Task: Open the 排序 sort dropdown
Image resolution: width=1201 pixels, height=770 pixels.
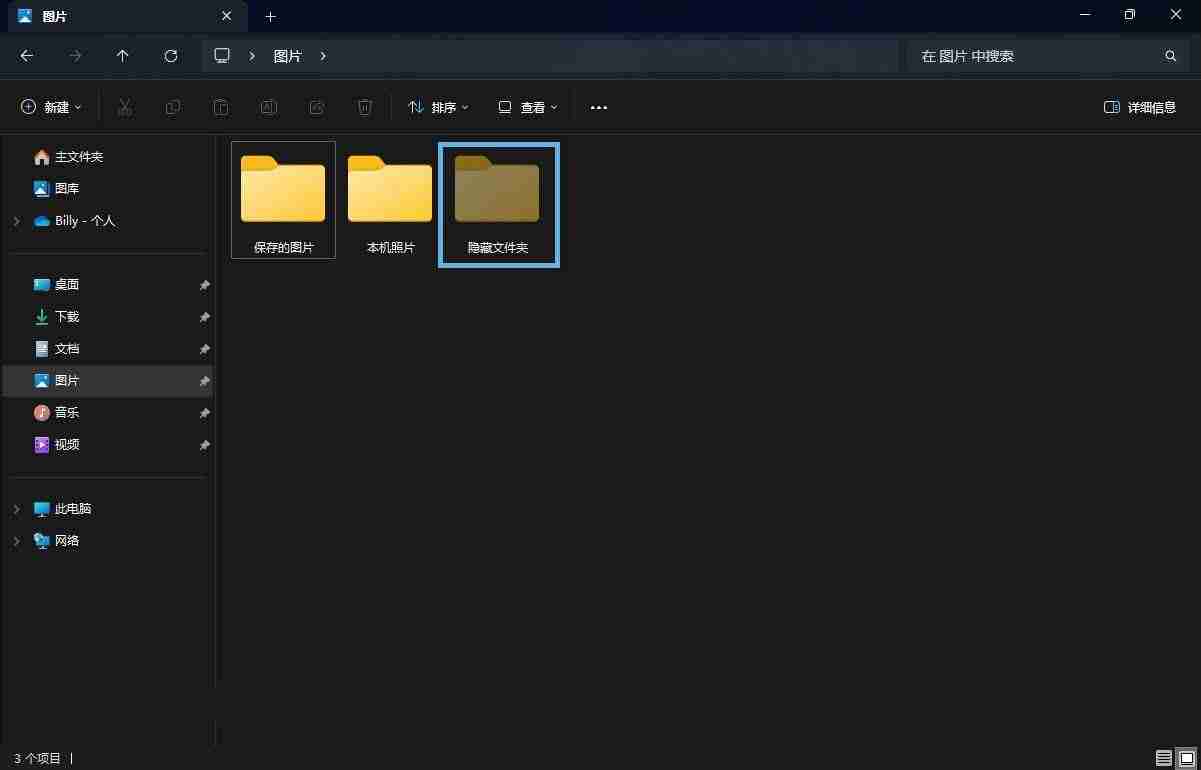Action: click(x=438, y=107)
